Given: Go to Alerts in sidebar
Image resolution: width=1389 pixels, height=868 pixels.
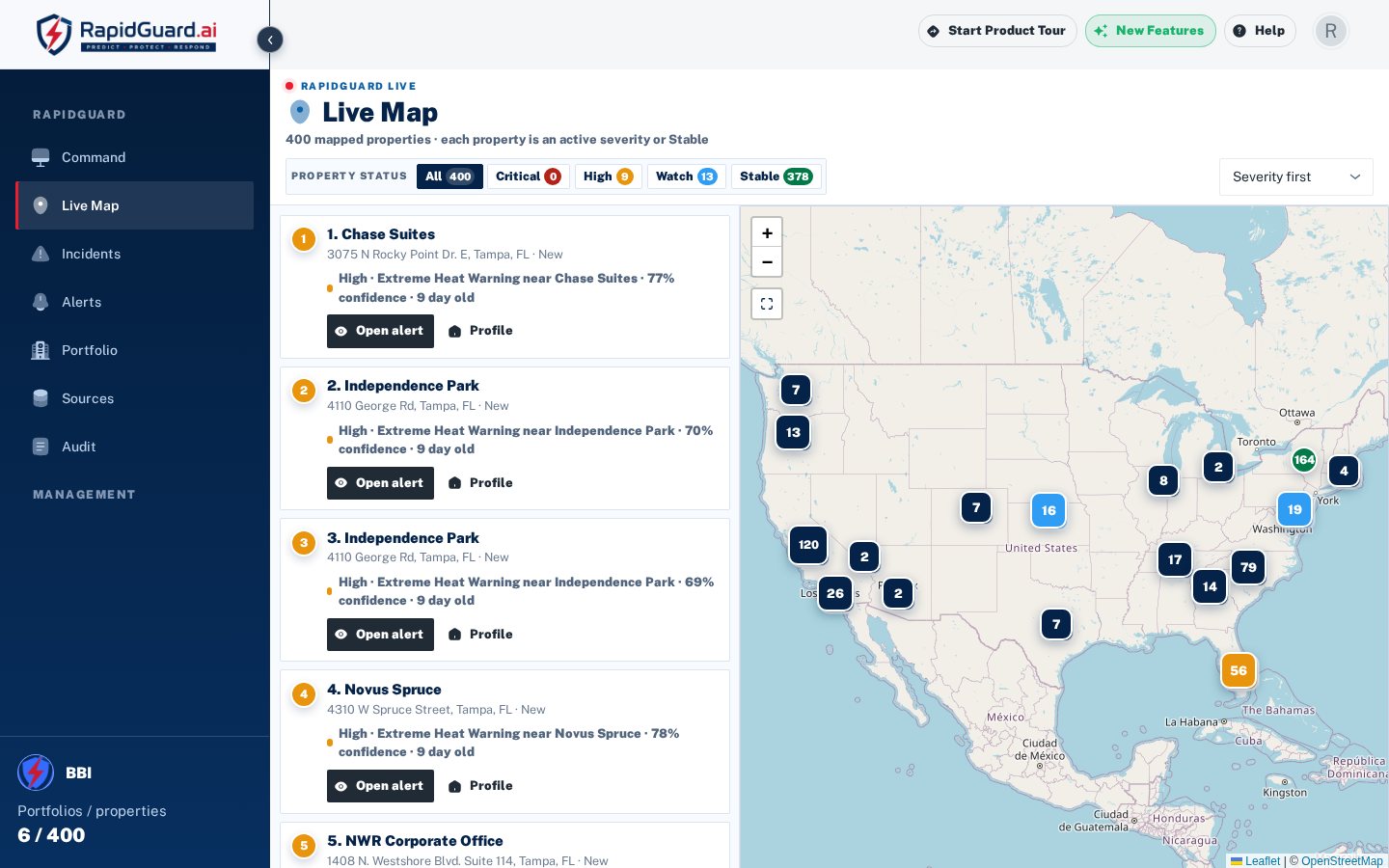Looking at the screenshot, I should click(135, 302).
